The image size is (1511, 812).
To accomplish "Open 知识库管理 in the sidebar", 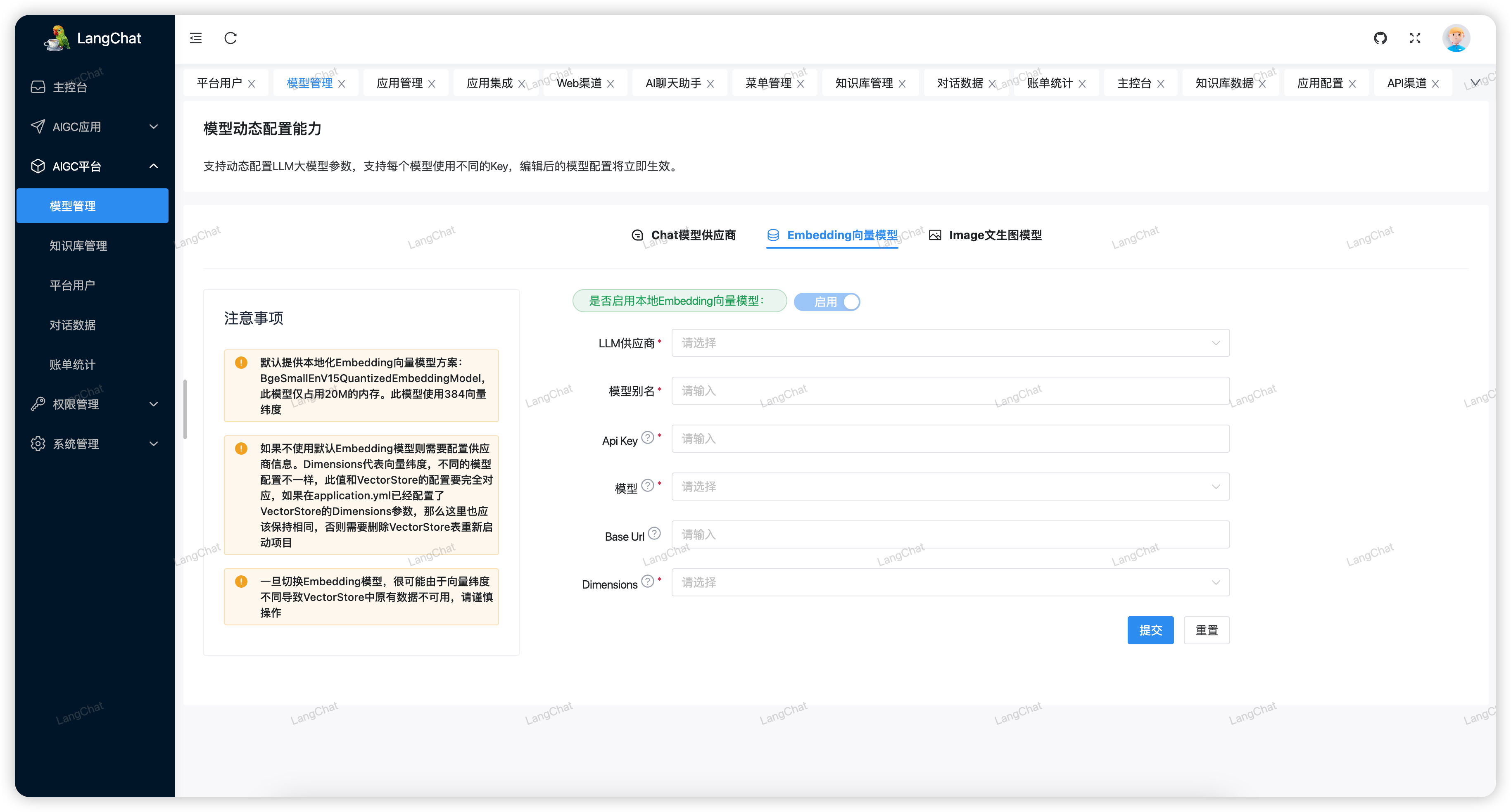I will (x=78, y=246).
